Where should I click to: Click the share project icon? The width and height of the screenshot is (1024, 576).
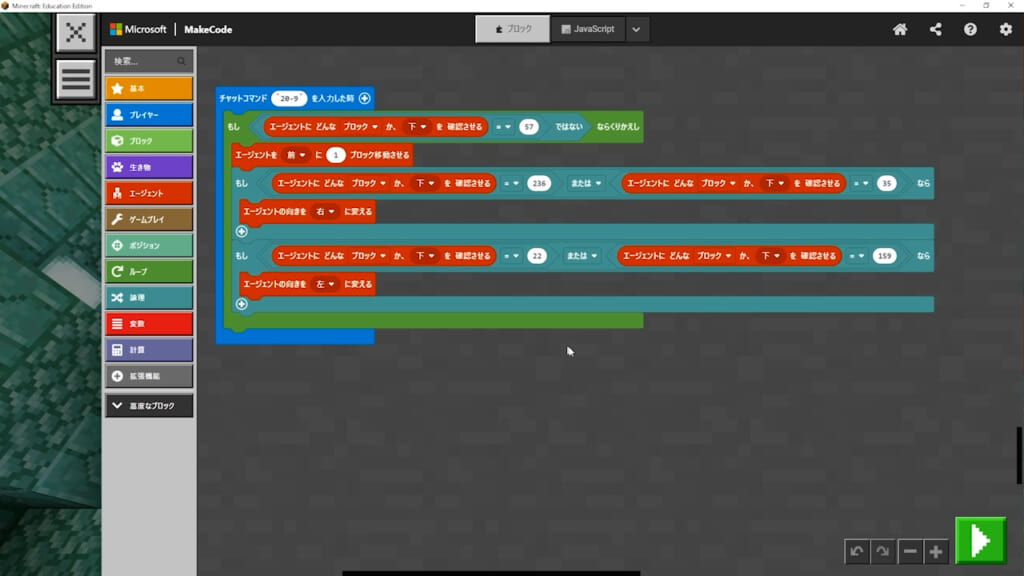click(x=935, y=29)
